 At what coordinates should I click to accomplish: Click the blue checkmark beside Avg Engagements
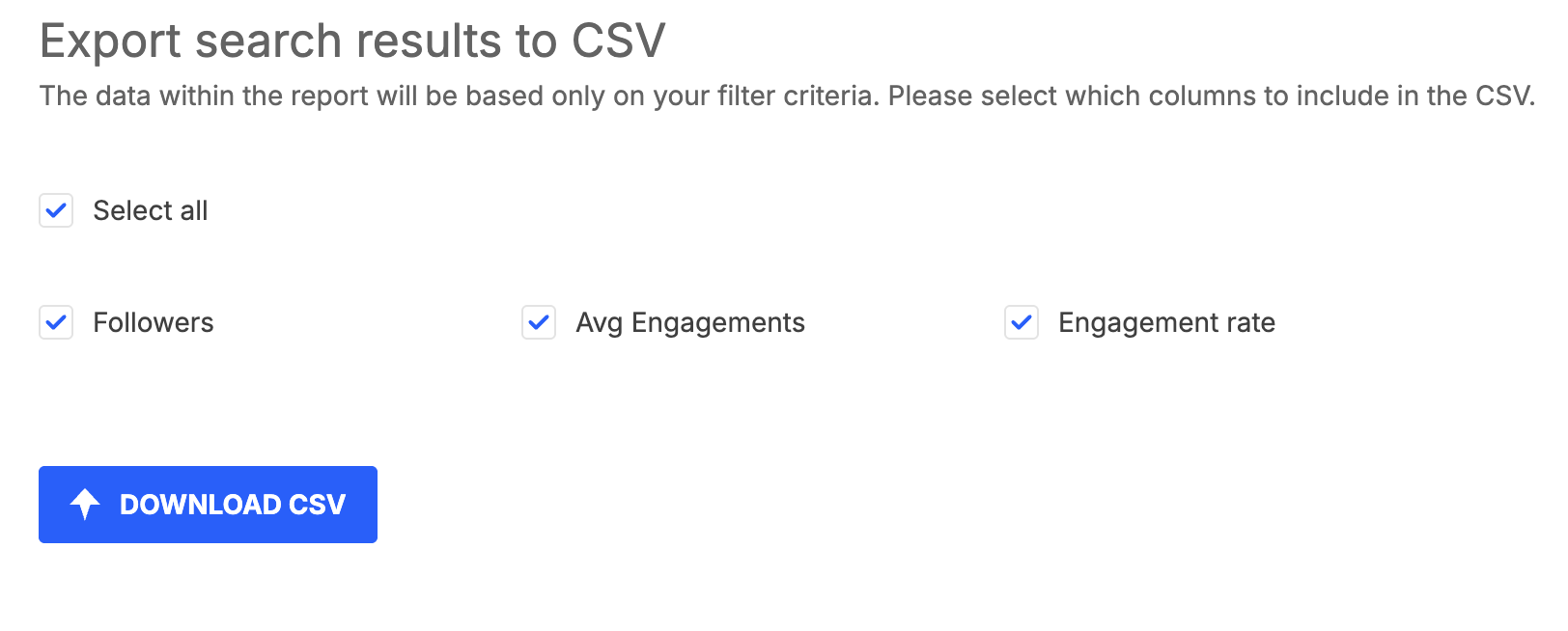click(539, 322)
